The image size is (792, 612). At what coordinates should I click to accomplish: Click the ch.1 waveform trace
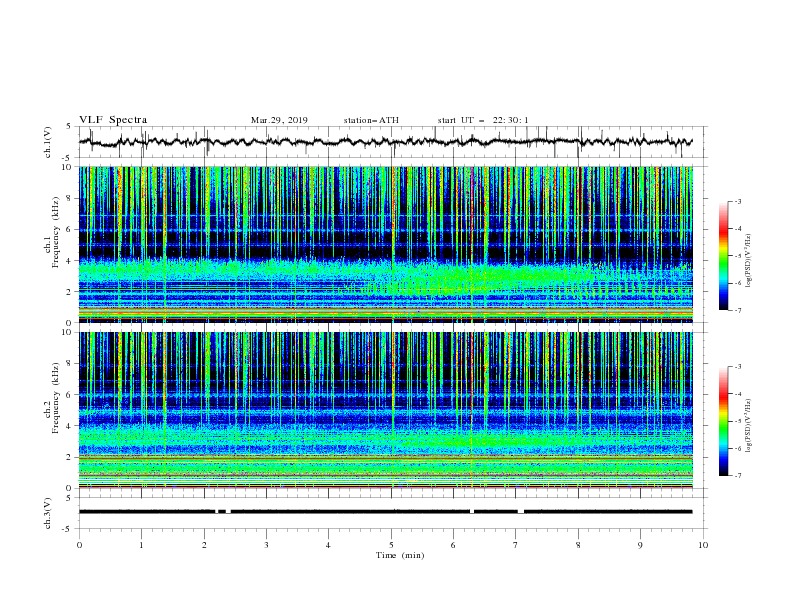[386, 142]
